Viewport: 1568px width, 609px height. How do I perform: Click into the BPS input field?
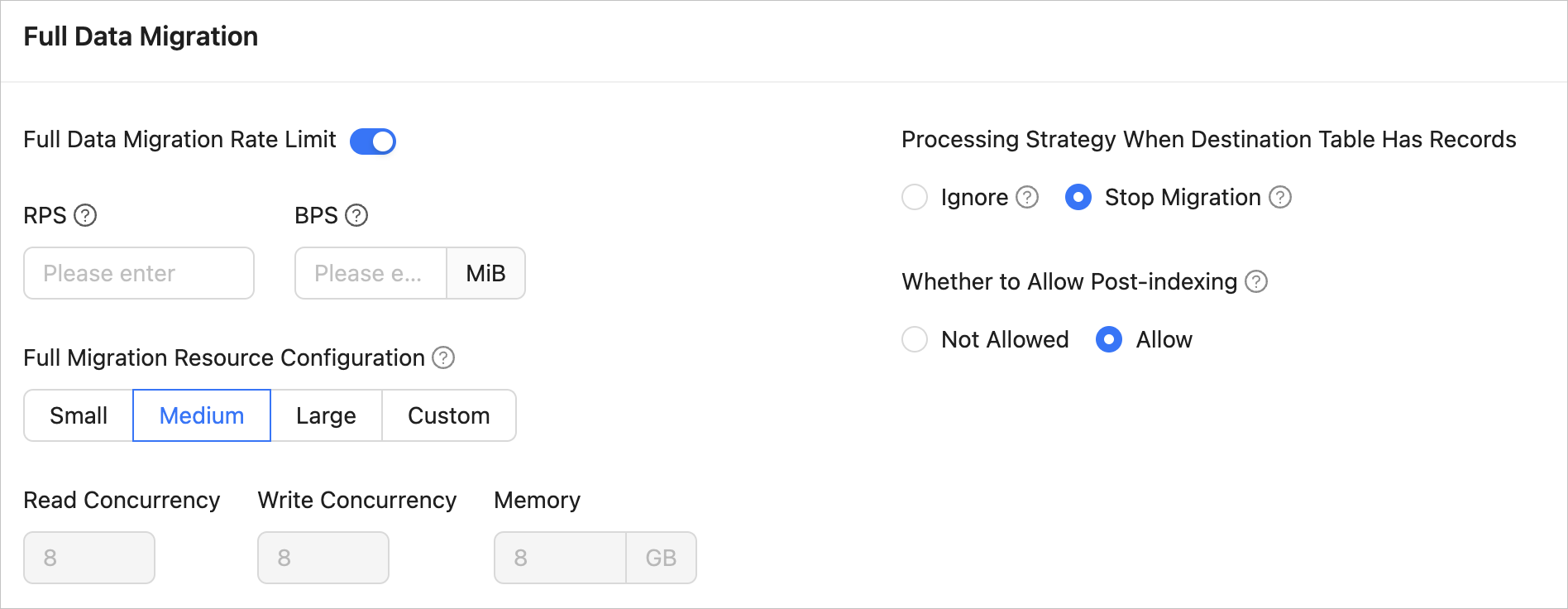[x=370, y=273]
